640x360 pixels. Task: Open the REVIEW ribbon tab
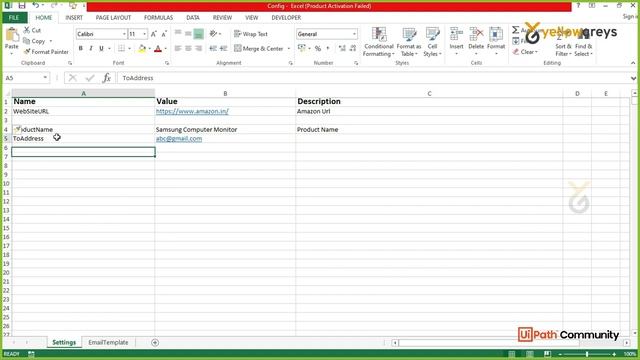click(x=222, y=18)
